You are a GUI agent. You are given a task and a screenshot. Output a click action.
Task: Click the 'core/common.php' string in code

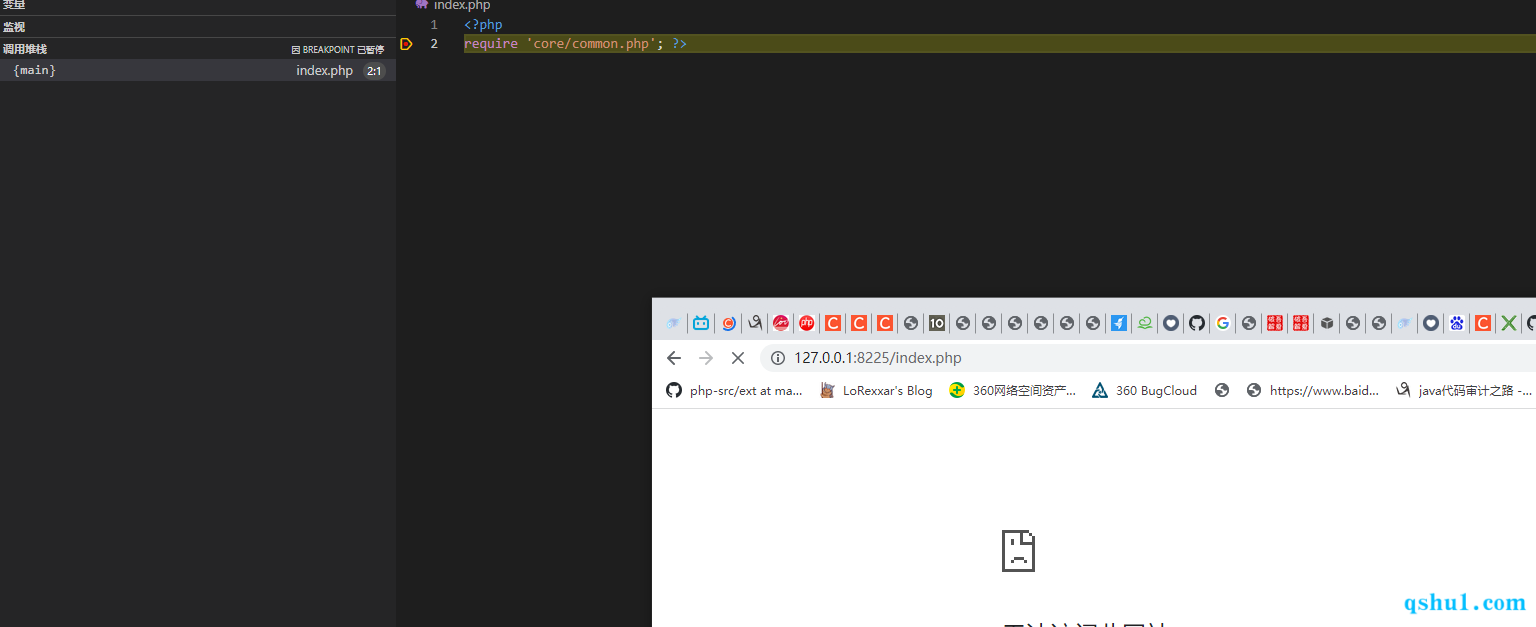(591, 44)
